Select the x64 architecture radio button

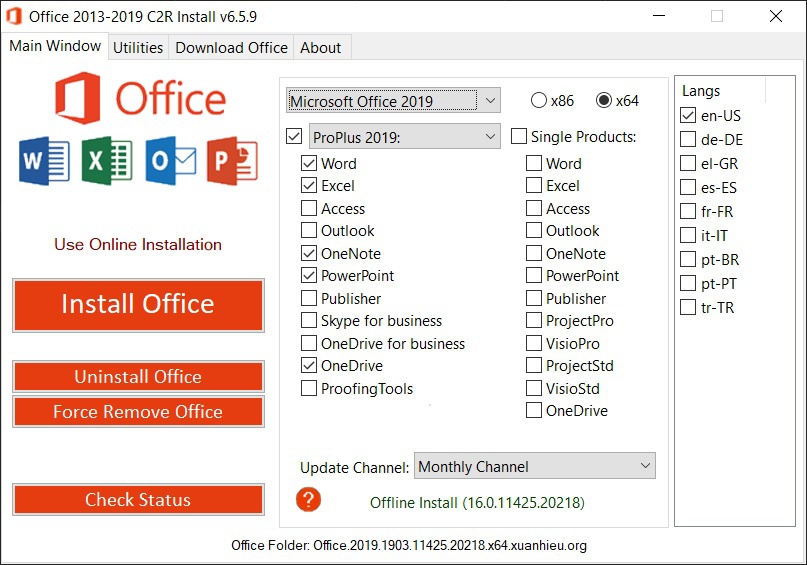603,100
